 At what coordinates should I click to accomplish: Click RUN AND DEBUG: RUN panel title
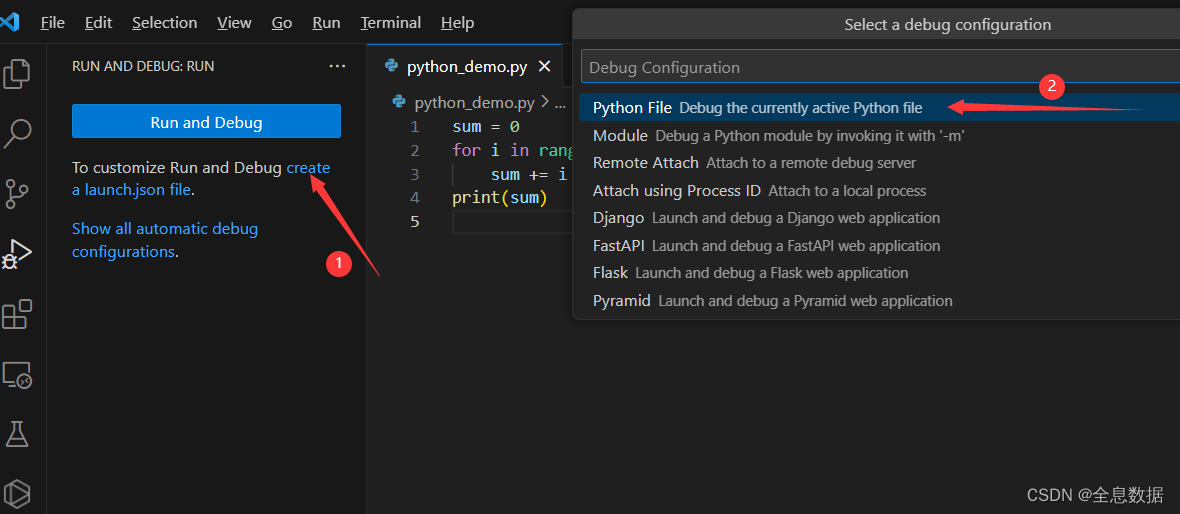(143, 66)
